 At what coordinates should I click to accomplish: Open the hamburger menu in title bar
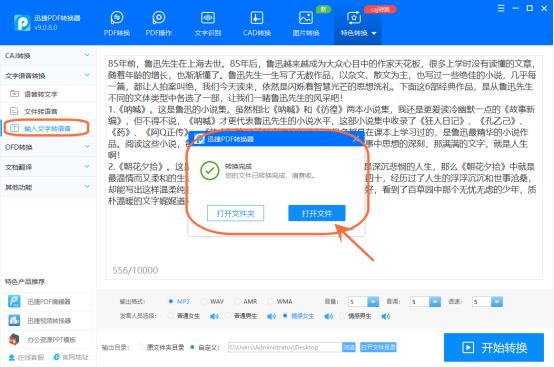pyautogui.click(x=501, y=8)
